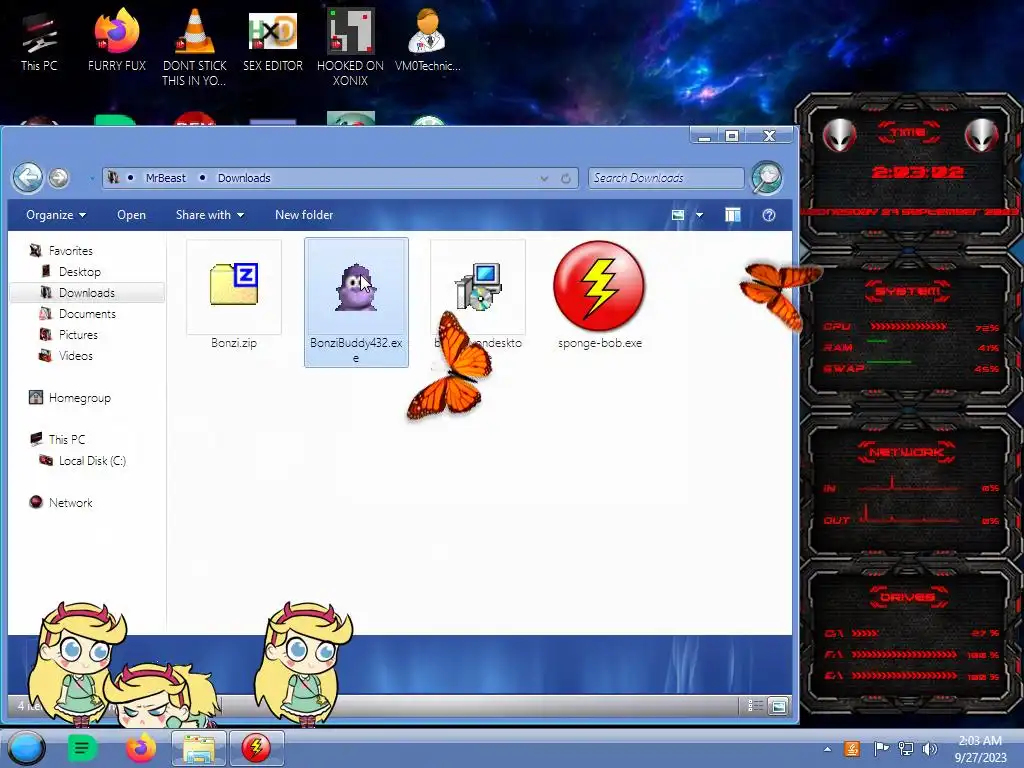Open green notes app on taskbar
The width and height of the screenshot is (1024, 768).
coord(82,748)
